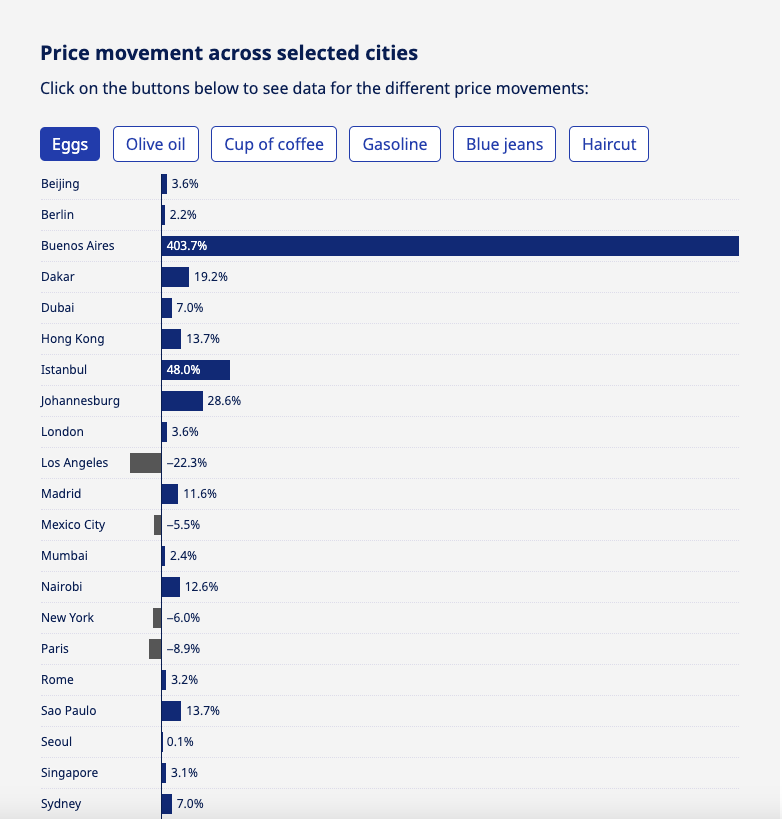Select the Blue jeans button
The width and height of the screenshot is (782, 819).
505,144
